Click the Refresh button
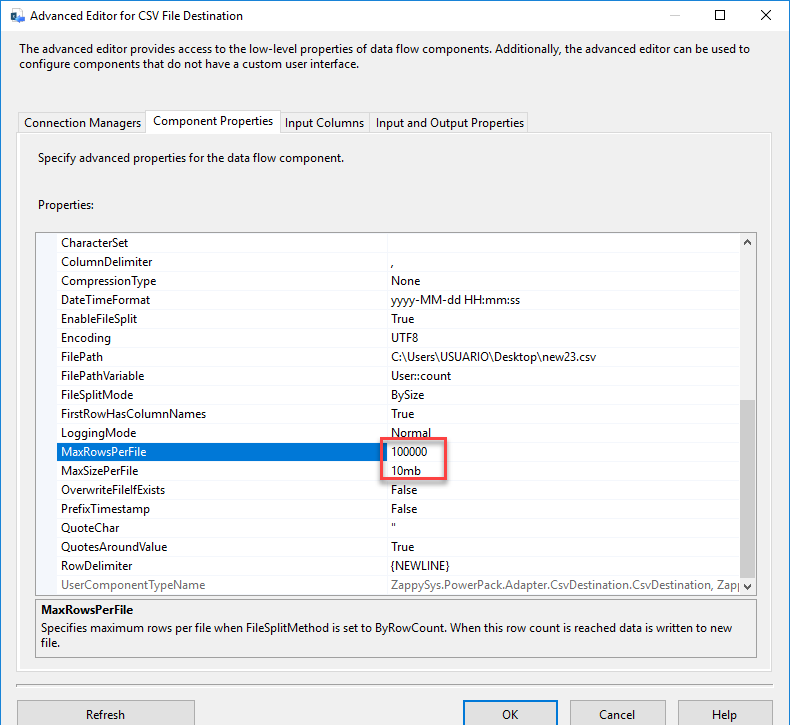The width and height of the screenshot is (790, 725). point(105,714)
